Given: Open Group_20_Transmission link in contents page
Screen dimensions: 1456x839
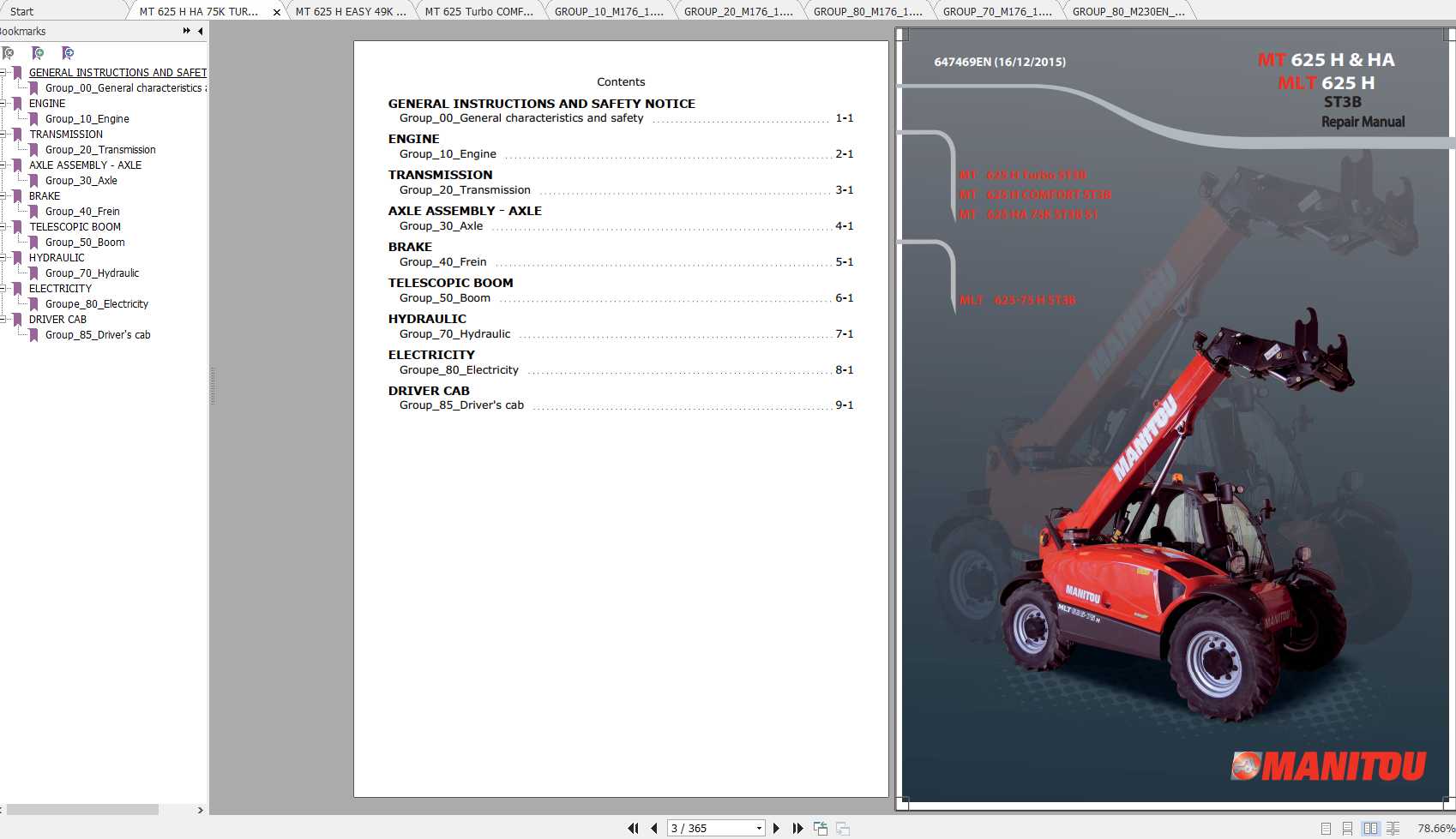Looking at the screenshot, I should pos(465,190).
